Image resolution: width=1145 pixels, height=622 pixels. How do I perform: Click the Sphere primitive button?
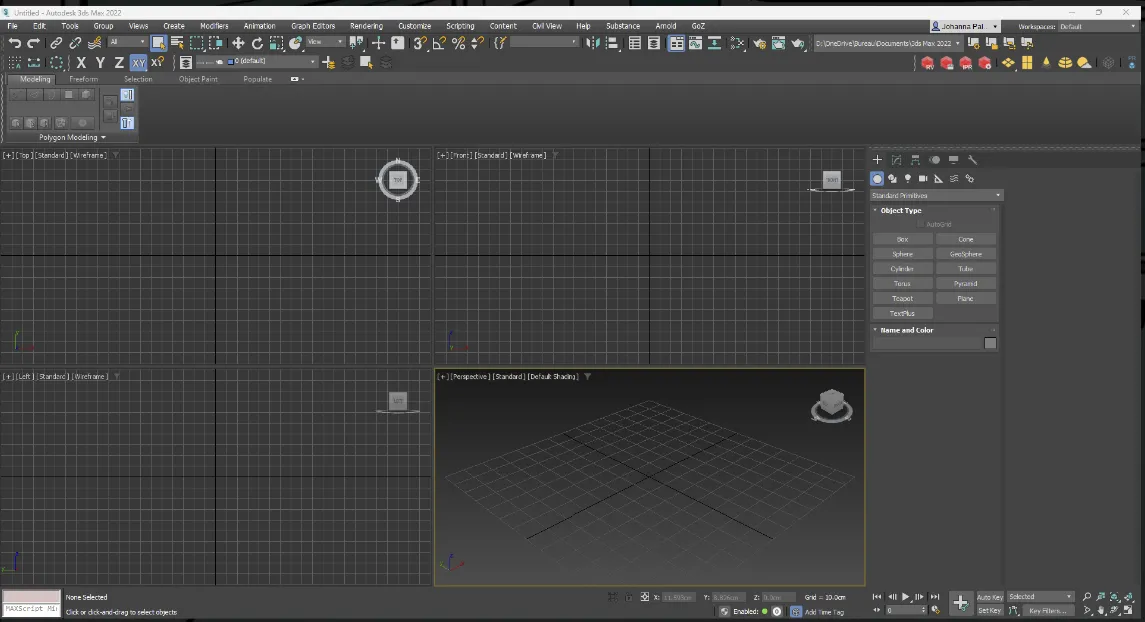903,254
